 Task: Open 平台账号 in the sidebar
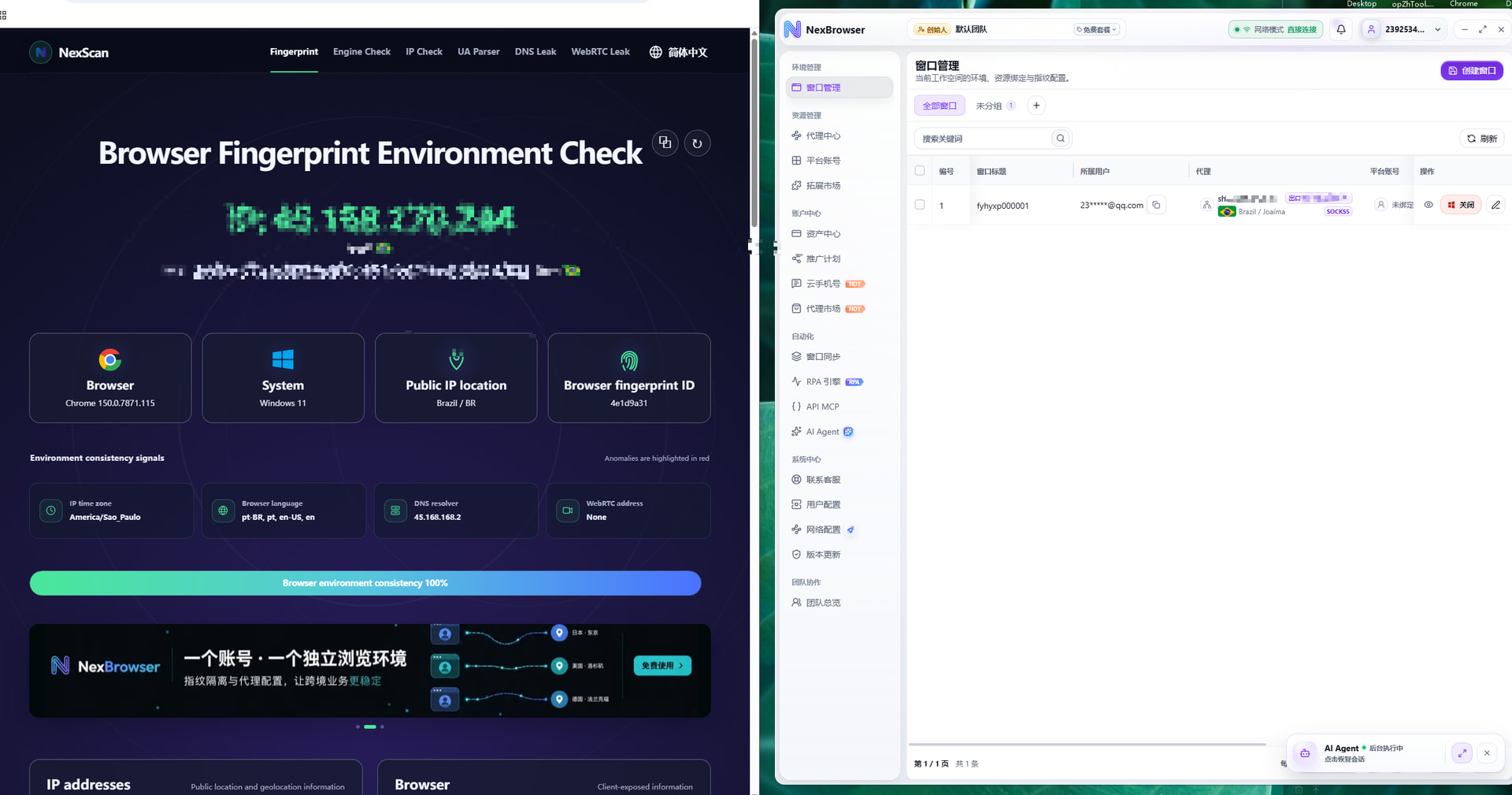tap(839, 161)
